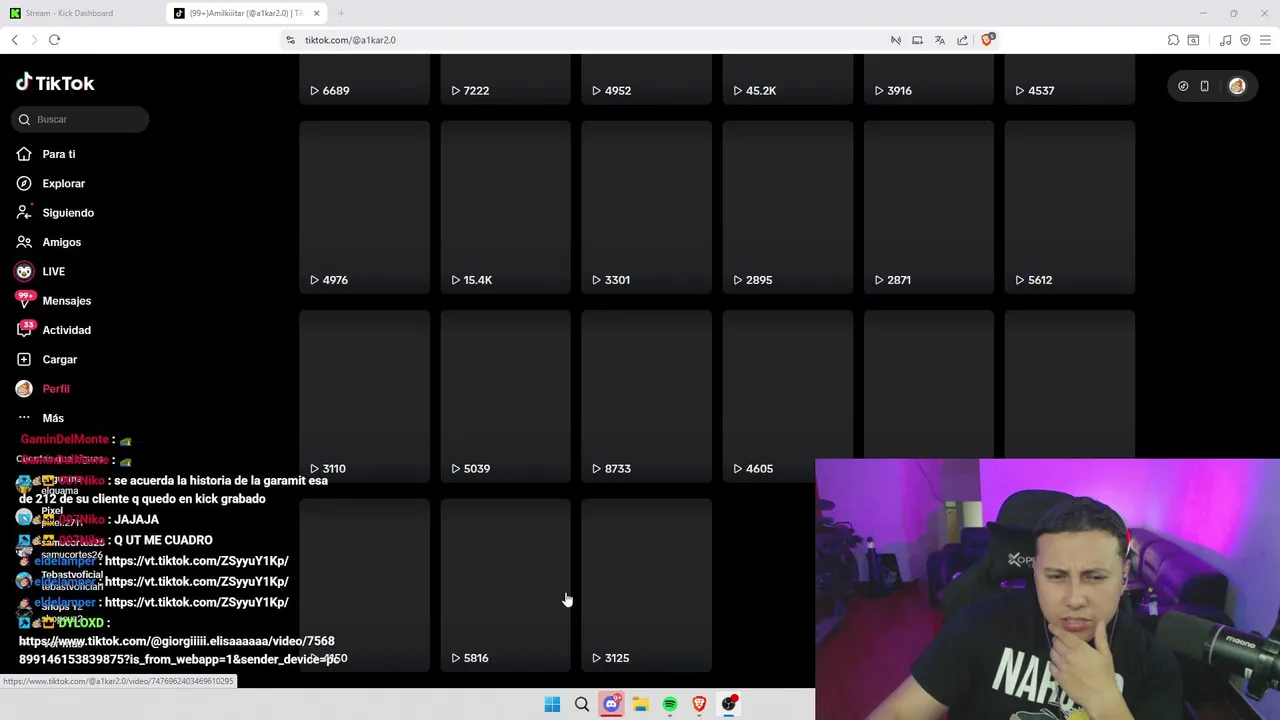The height and width of the screenshot is (720, 1280).
Task: Click the phone app icon top right
Action: pos(1205,86)
